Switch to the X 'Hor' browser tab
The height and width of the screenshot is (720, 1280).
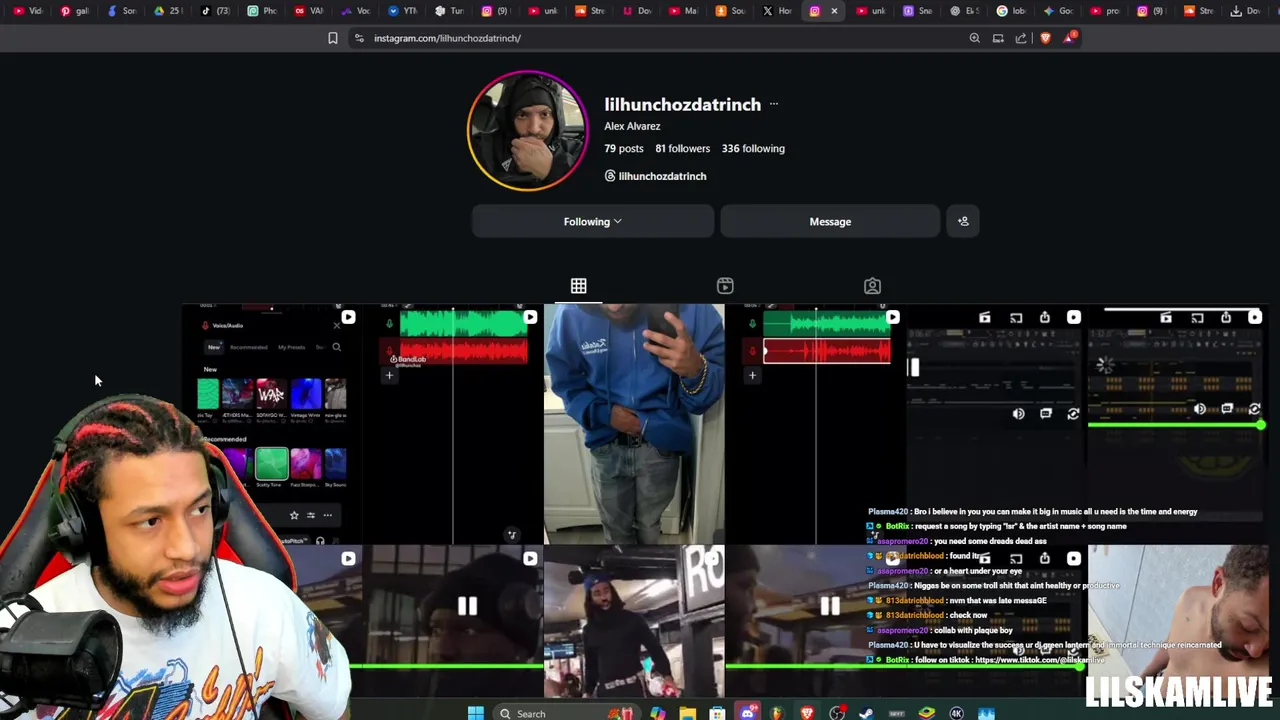777,11
